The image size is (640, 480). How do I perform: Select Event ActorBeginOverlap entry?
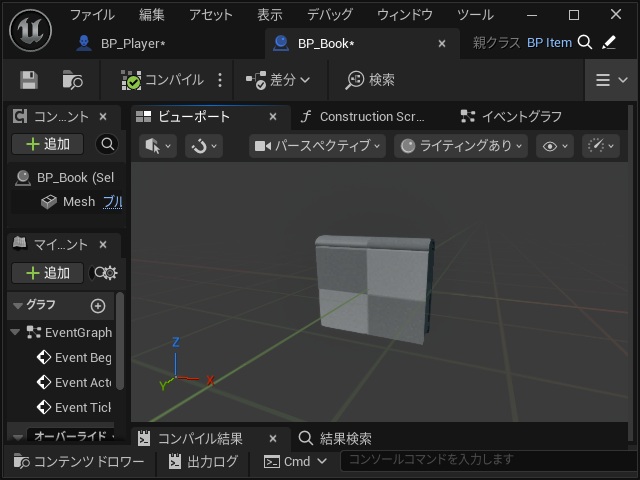pyautogui.click(x=73, y=382)
